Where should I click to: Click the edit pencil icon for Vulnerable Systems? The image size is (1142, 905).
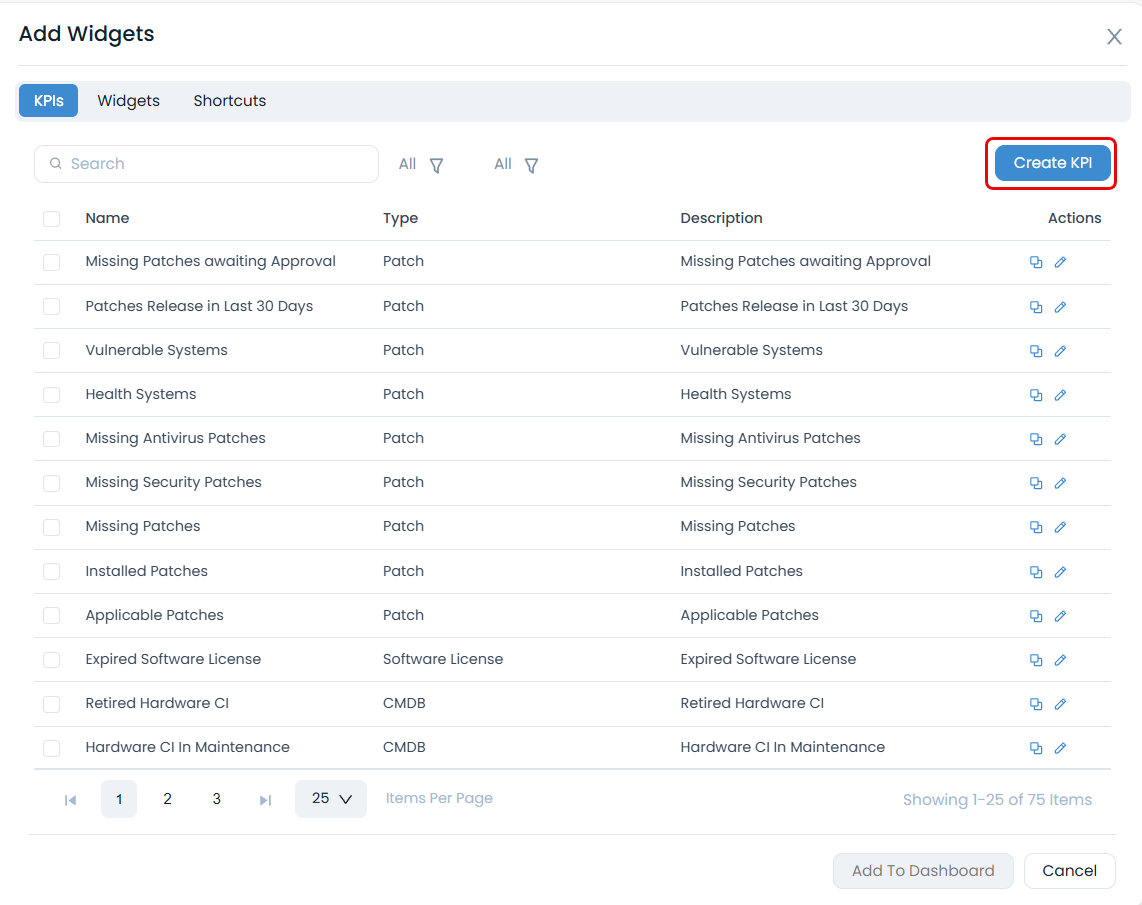[1060, 350]
